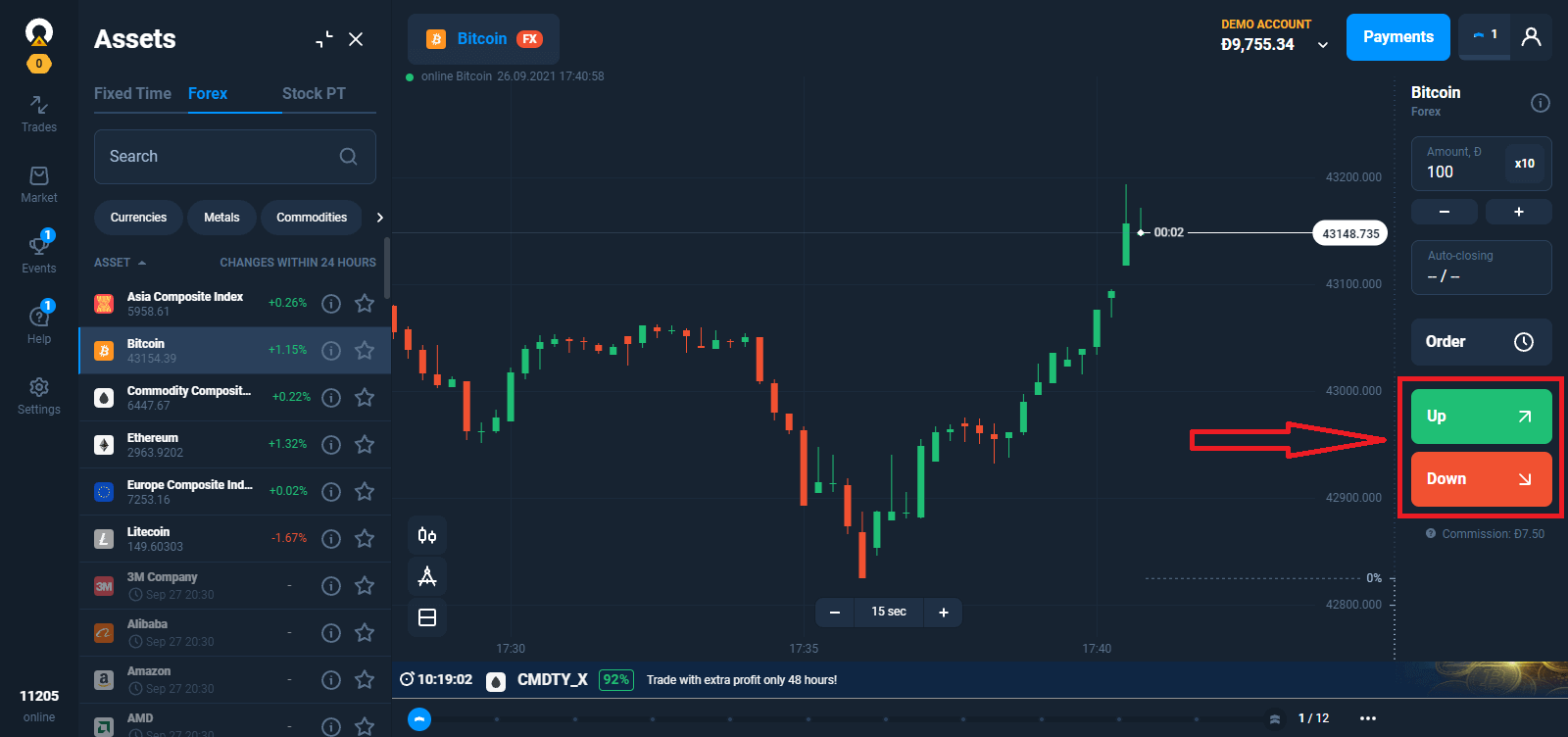1568x737 pixels.
Task: Open the demo account balance dropdown
Action: (1323, 44)
